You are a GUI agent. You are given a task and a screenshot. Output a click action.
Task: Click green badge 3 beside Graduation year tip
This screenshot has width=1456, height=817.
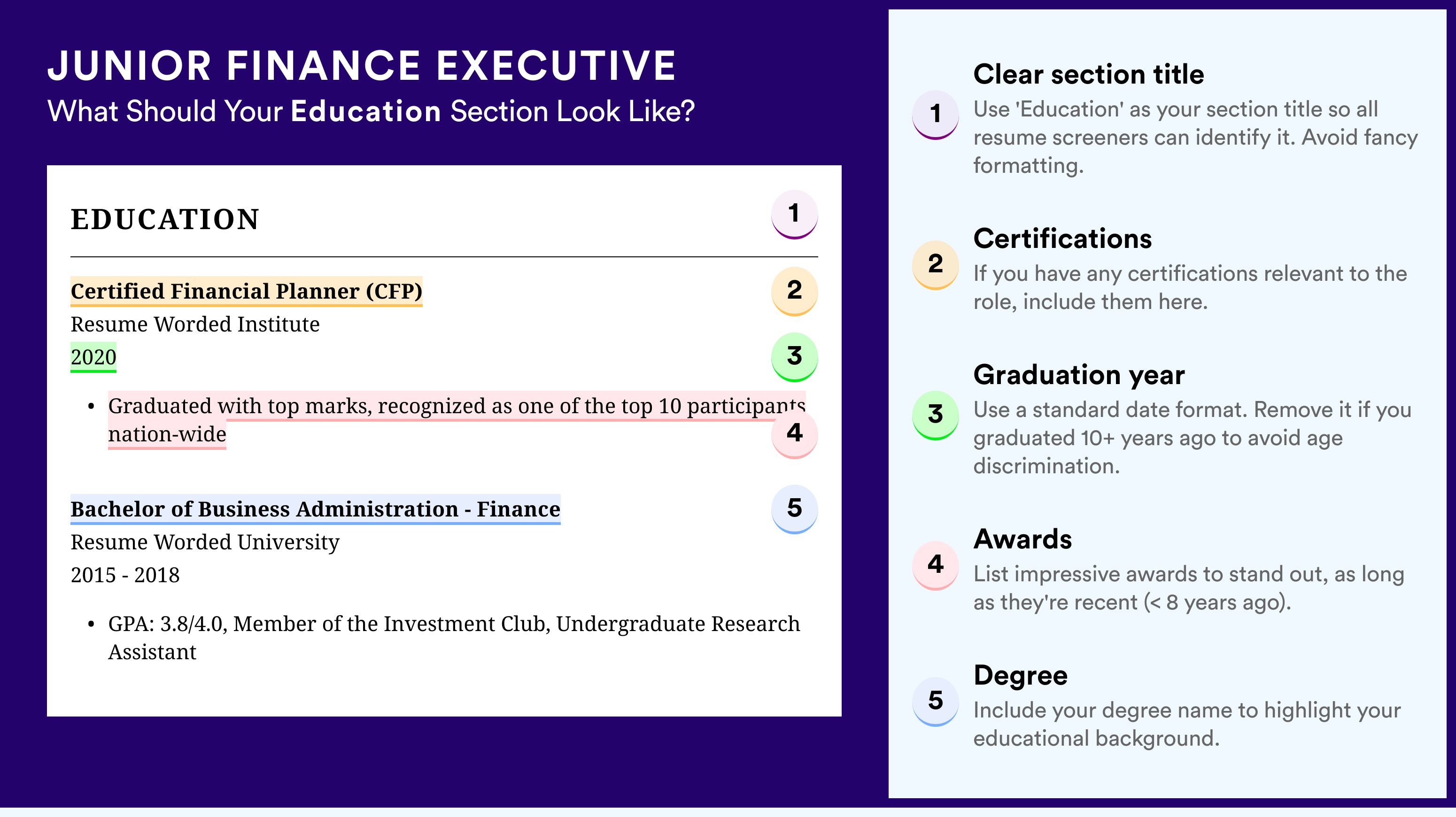coord(936,415)
